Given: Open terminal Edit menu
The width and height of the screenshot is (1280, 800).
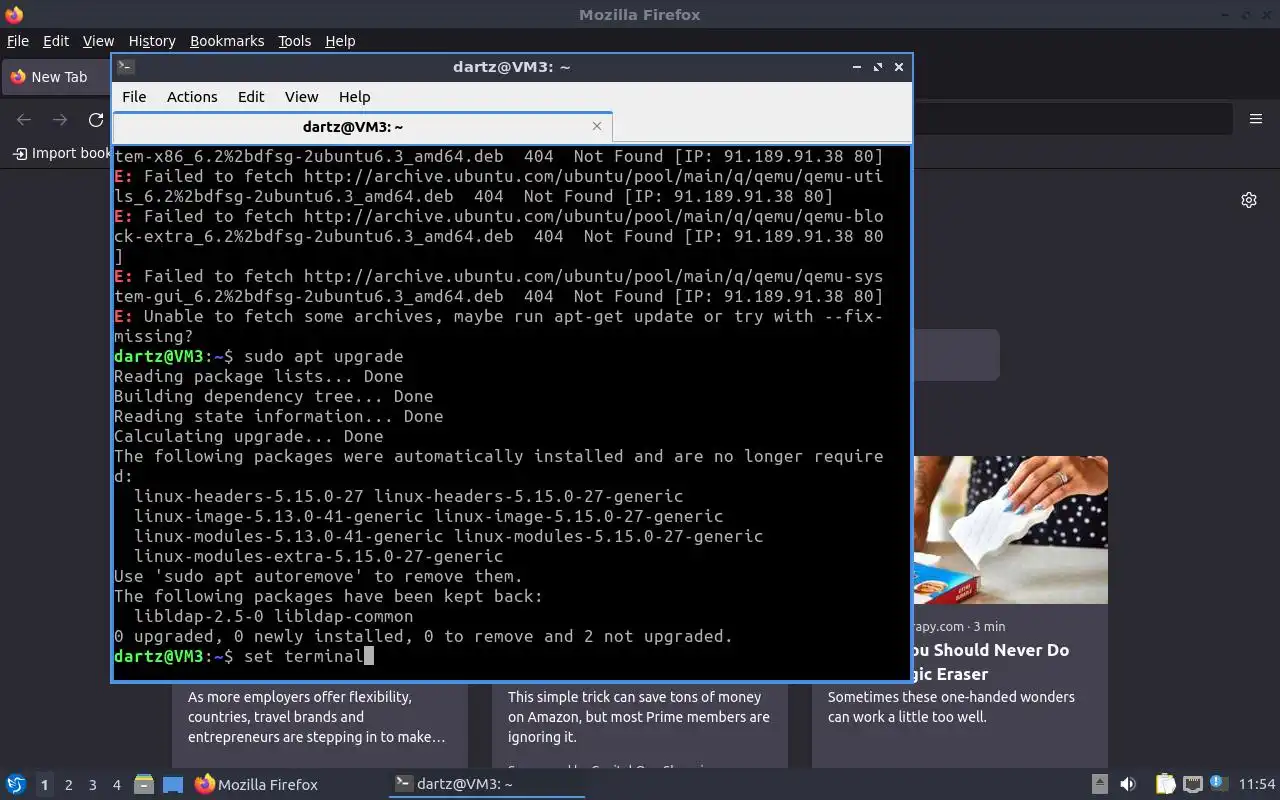Looking at the screenshot, I should coord(251,97).
